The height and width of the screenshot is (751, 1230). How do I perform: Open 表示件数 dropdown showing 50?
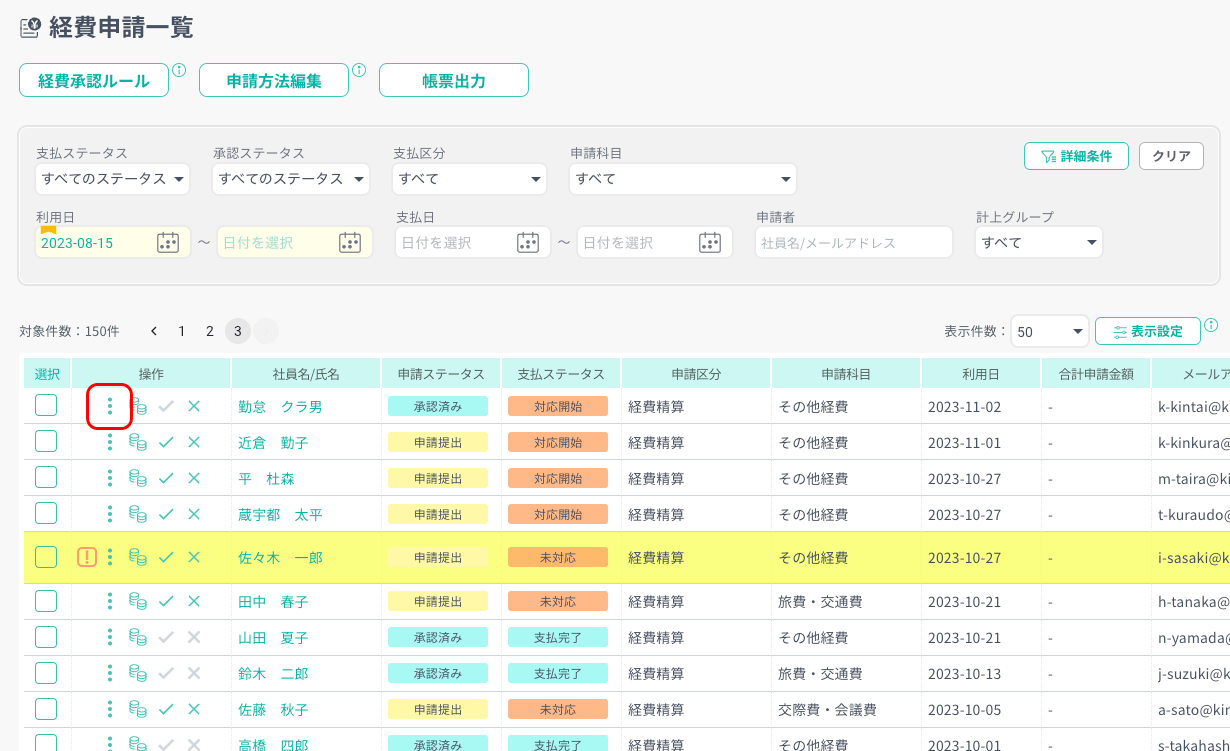click(x=1050, y=331)
